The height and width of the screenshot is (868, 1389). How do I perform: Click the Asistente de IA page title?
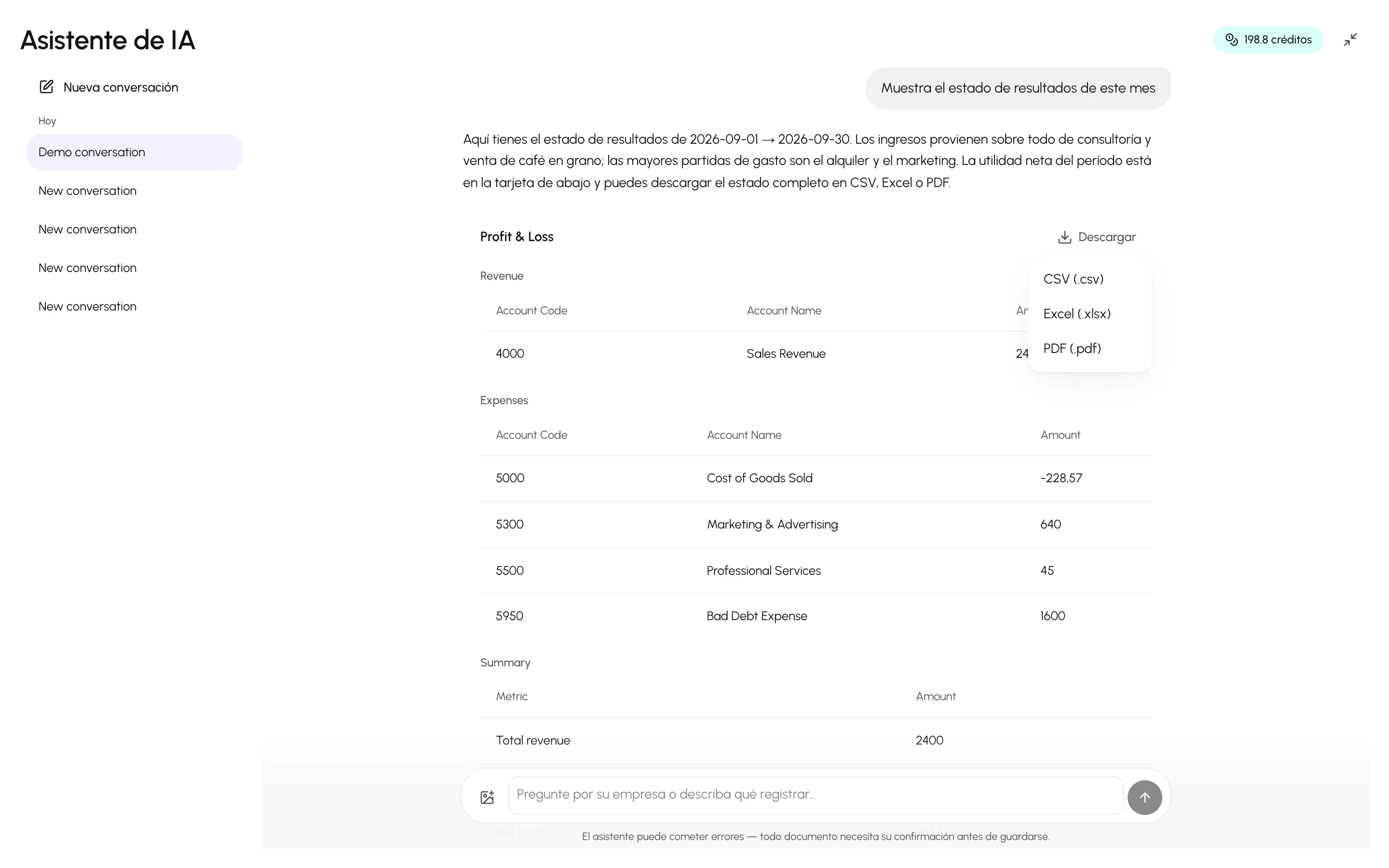coord(108,40)
